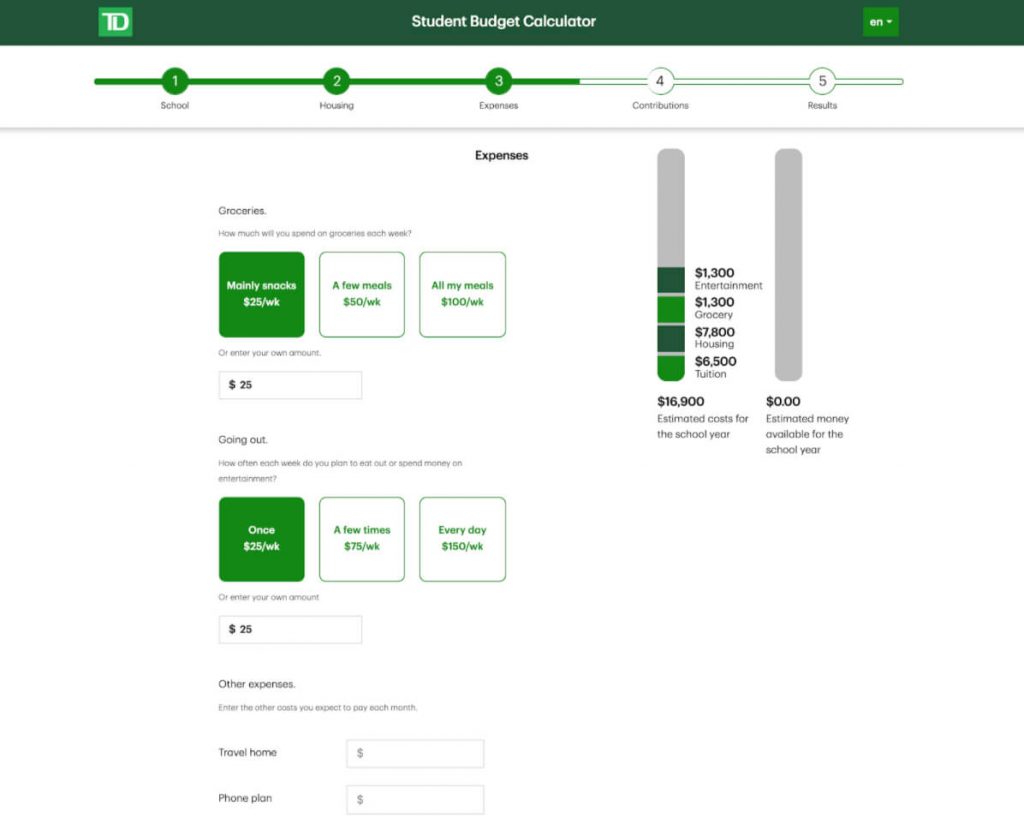Click the Housing segment in the costs bar
This screenshot has height=824, width=1024.
(x=671, y=338)
